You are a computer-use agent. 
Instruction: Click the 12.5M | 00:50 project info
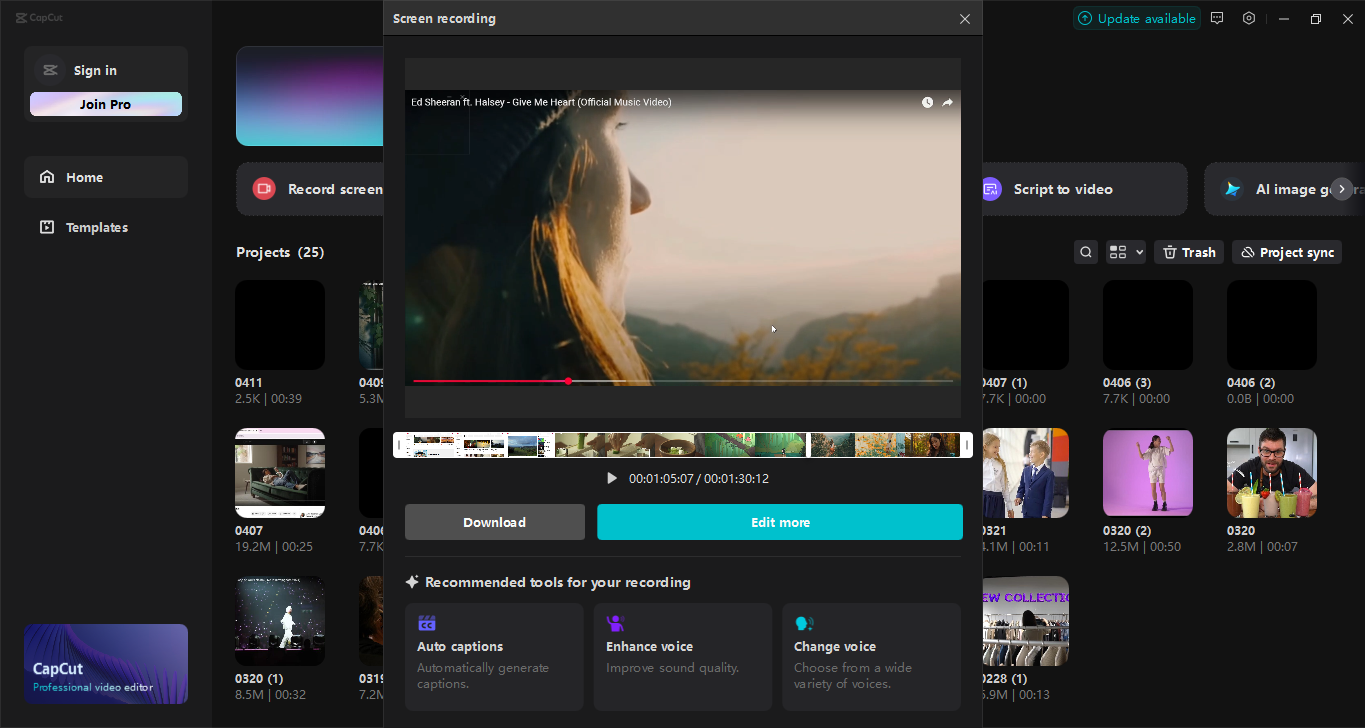1142,547
